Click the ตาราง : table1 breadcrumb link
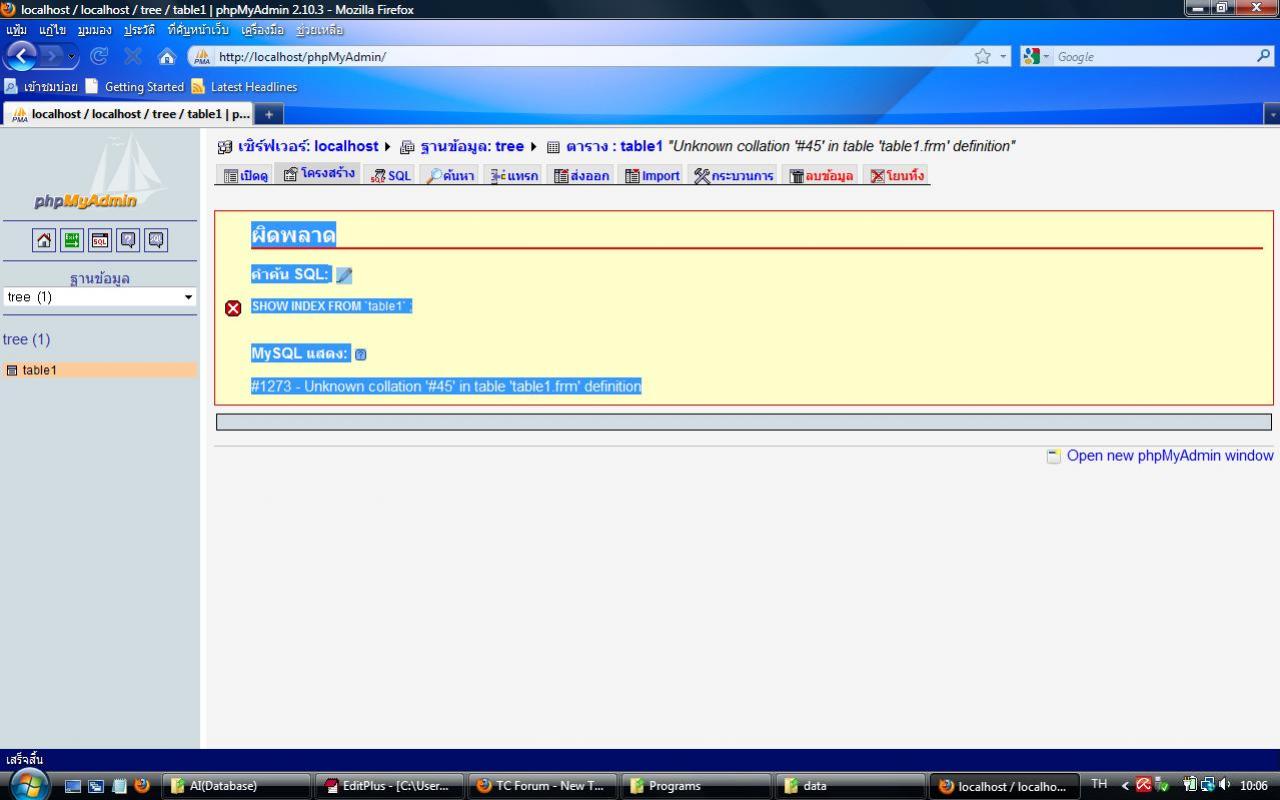This screenshot has height=800, width=1280. [614, 146]
